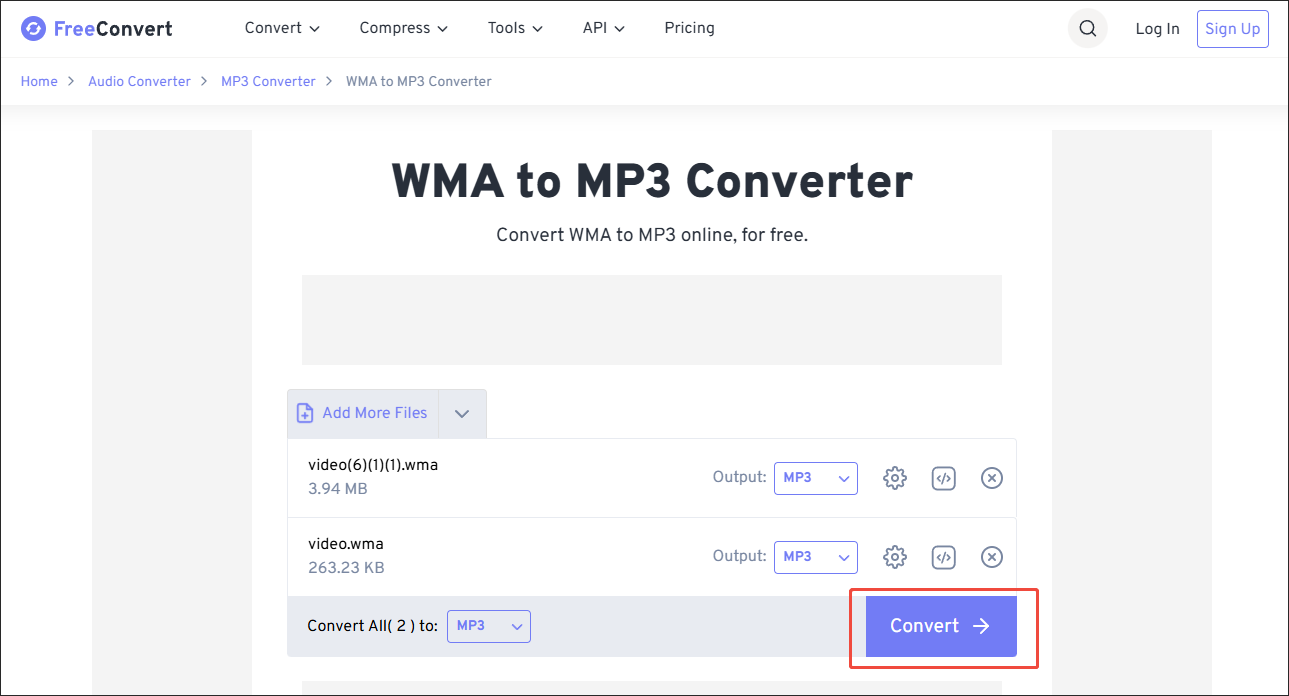Open the Convert menu in navigation
Viewport: 1289px width, 696px height.
pyautogui.click(x=282, y=28)
